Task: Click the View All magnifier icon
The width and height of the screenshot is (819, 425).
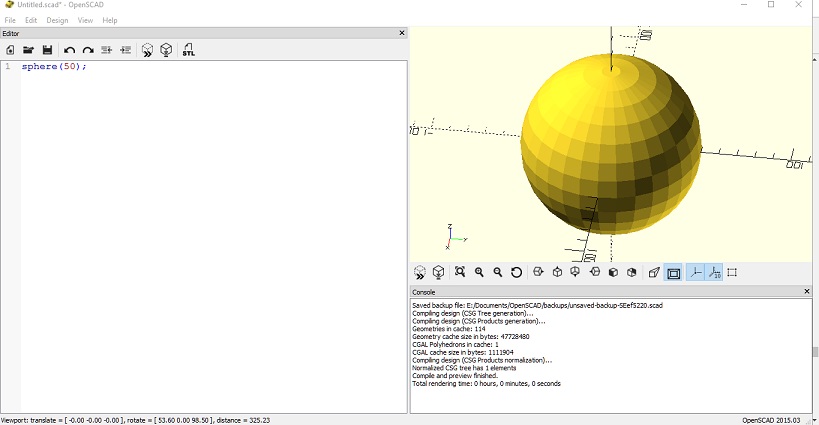Action: [x=460, y=272]
